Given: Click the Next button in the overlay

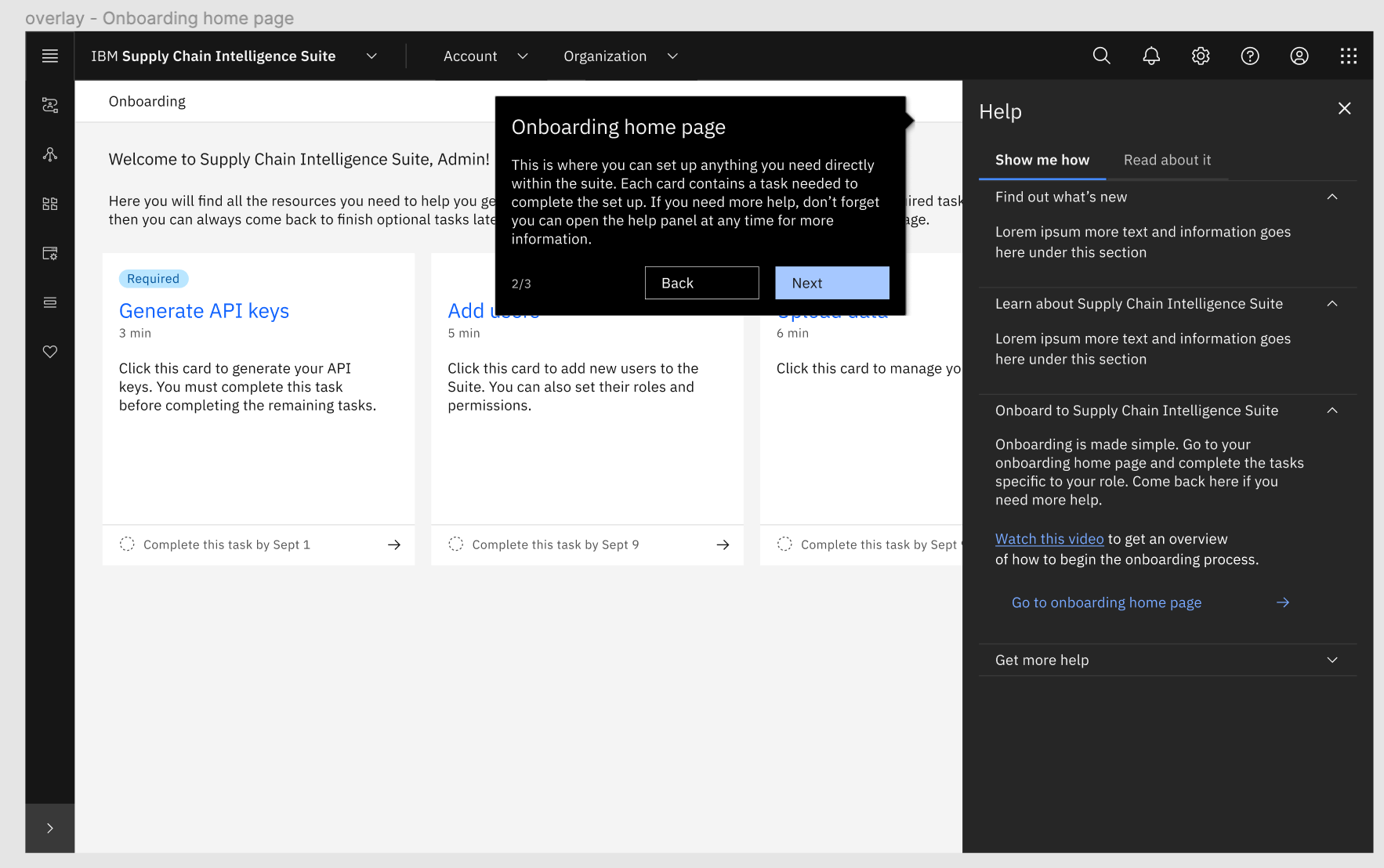Looking at the screenshot, I should point(832,283).
